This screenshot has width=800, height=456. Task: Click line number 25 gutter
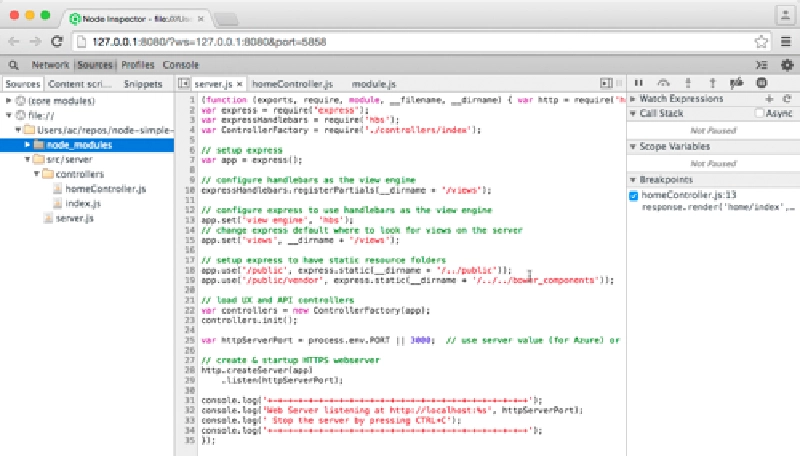tap(190, 340)
